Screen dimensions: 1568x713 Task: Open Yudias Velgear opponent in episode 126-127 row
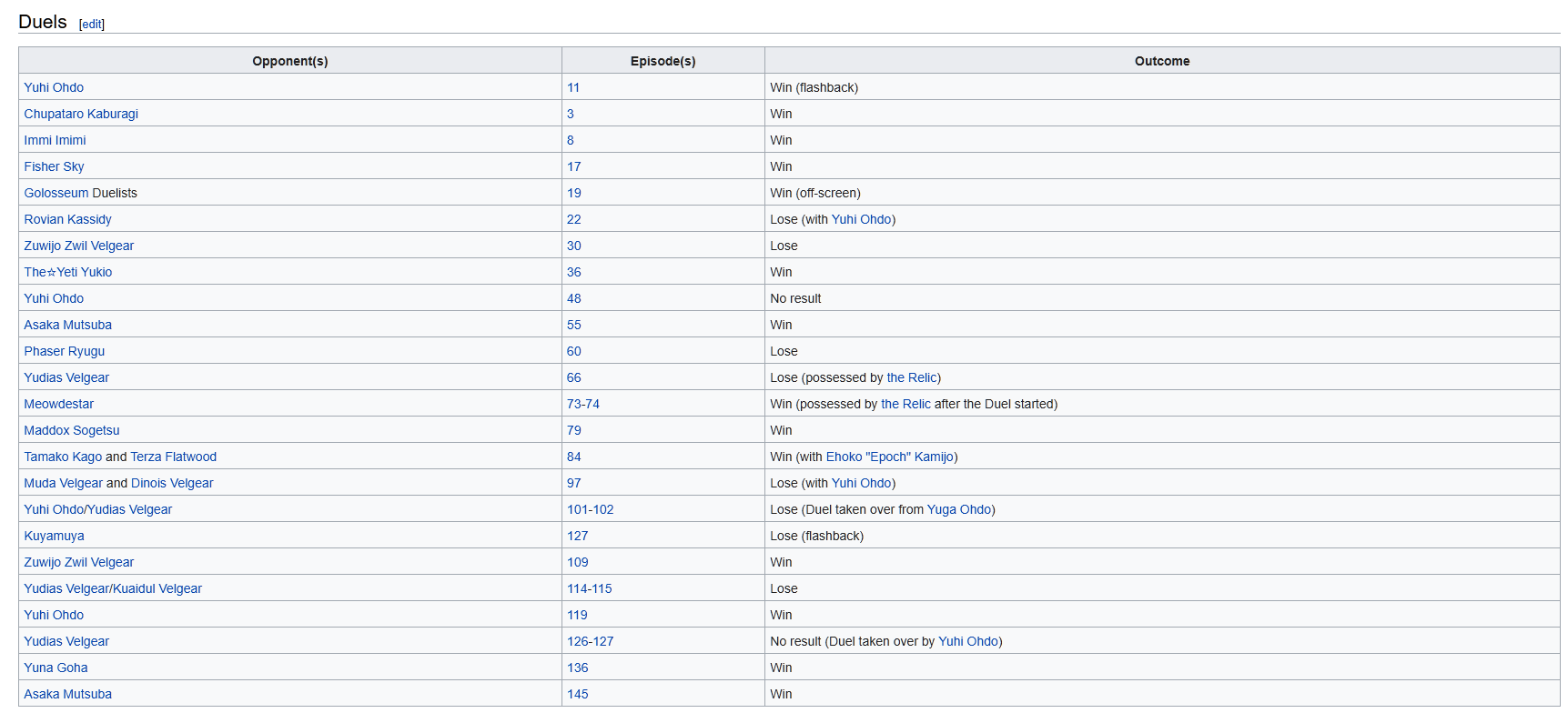(x=66, y=641)
